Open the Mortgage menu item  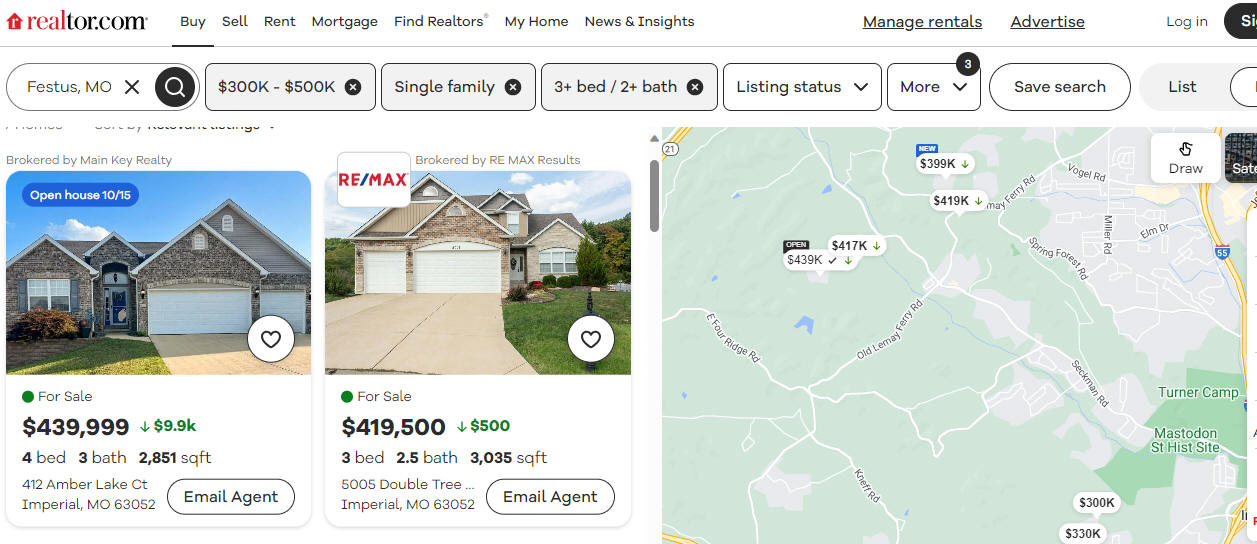pos(345,21)
